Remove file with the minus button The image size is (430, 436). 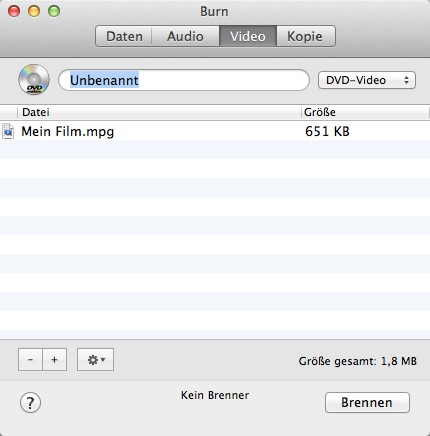point(30,360)
